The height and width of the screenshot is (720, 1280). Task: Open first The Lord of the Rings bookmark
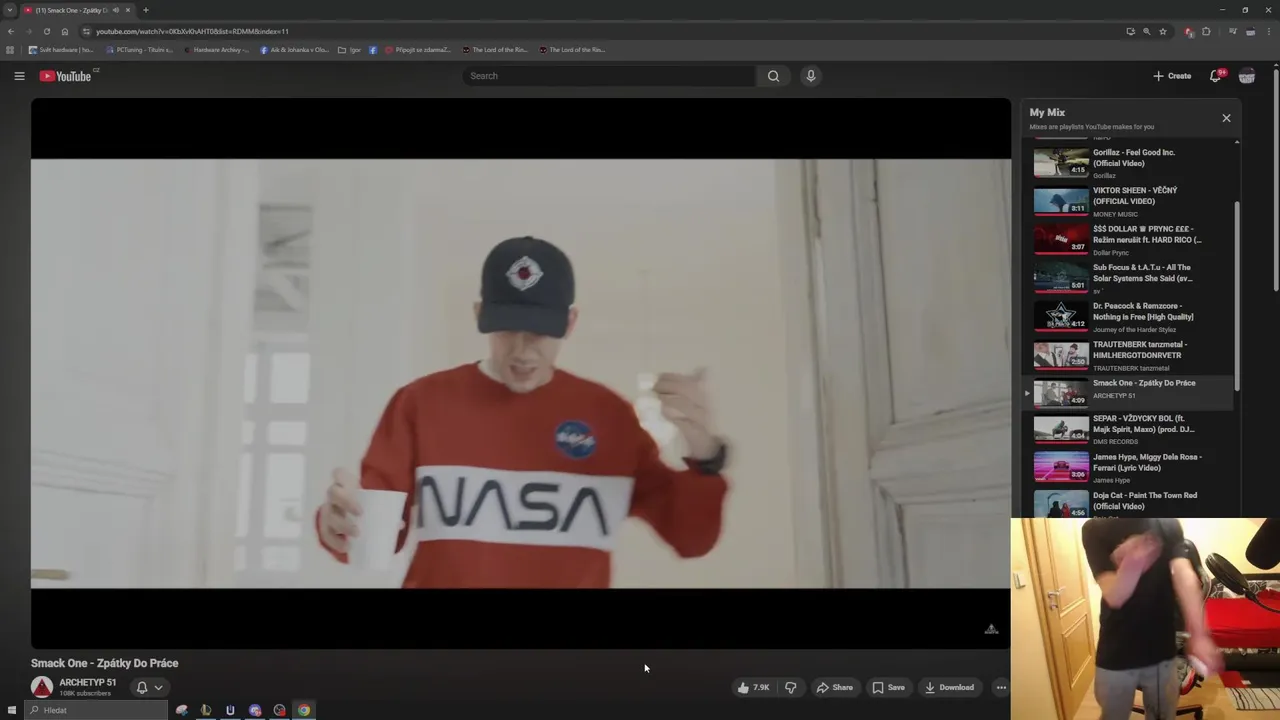pyautogui.click(x=494, y=50)
